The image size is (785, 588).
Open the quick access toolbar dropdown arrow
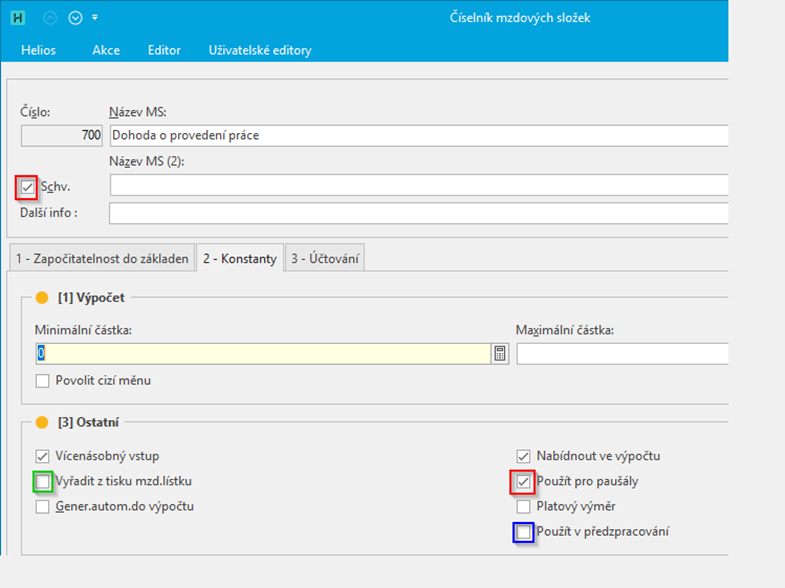click(95, 17)
